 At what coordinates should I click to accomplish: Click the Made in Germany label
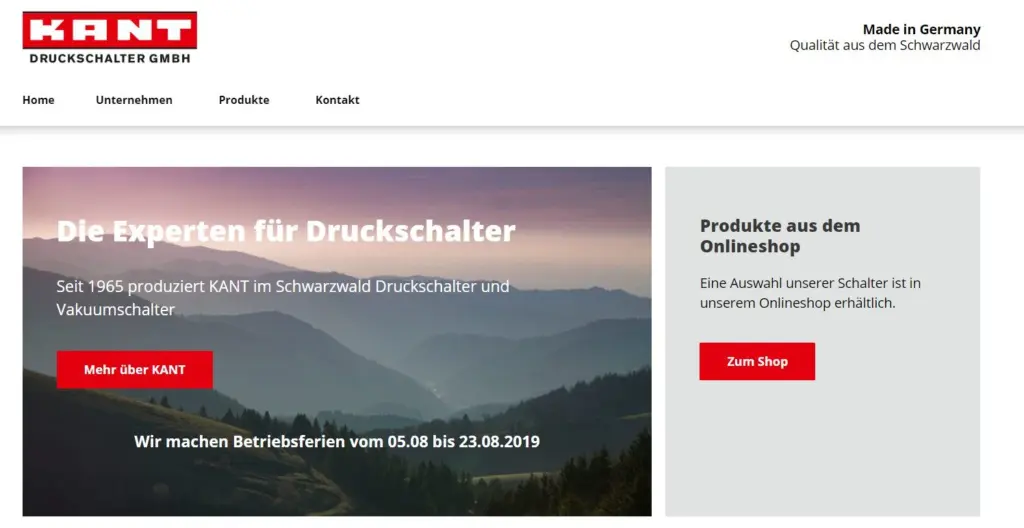click(x=921, y=29)
